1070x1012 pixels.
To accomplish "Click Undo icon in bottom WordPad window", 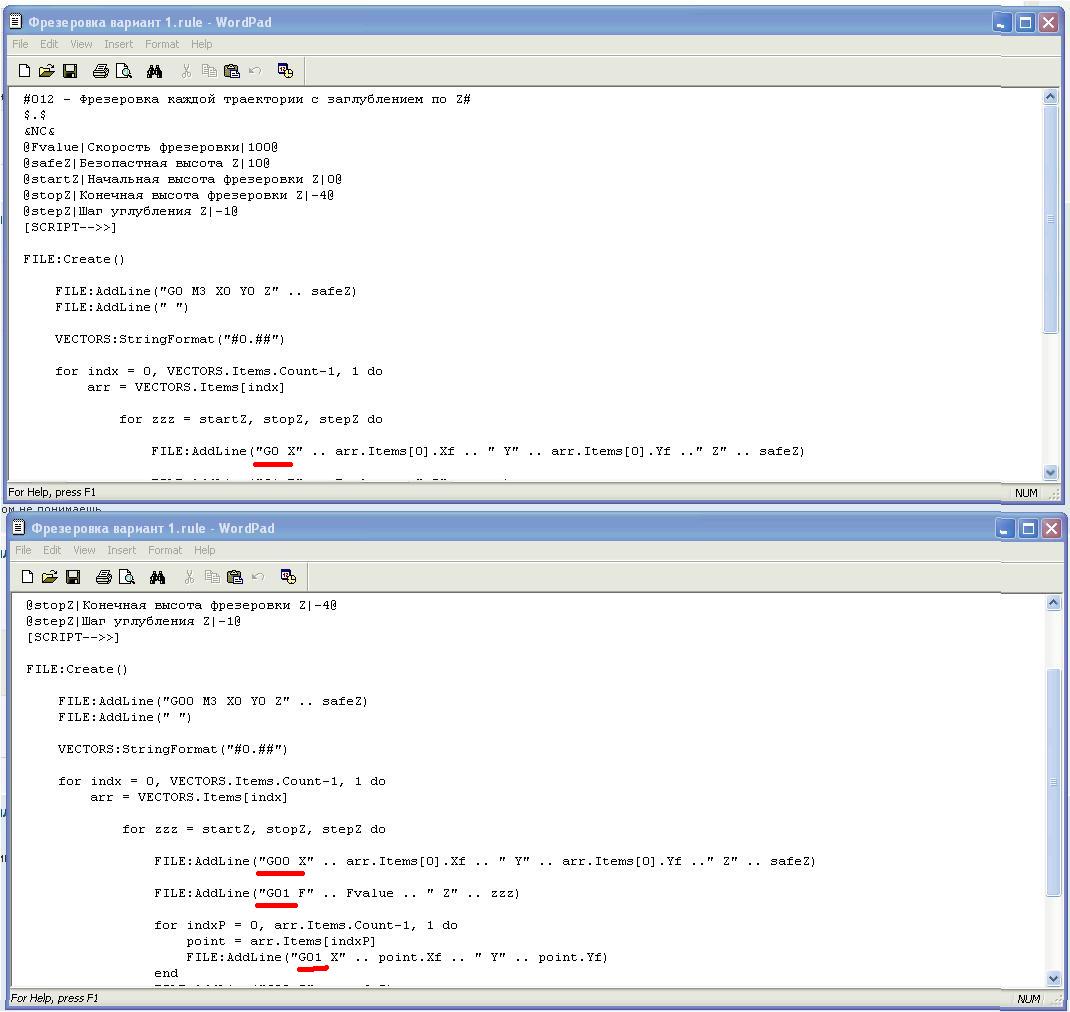I will [258, 577].
